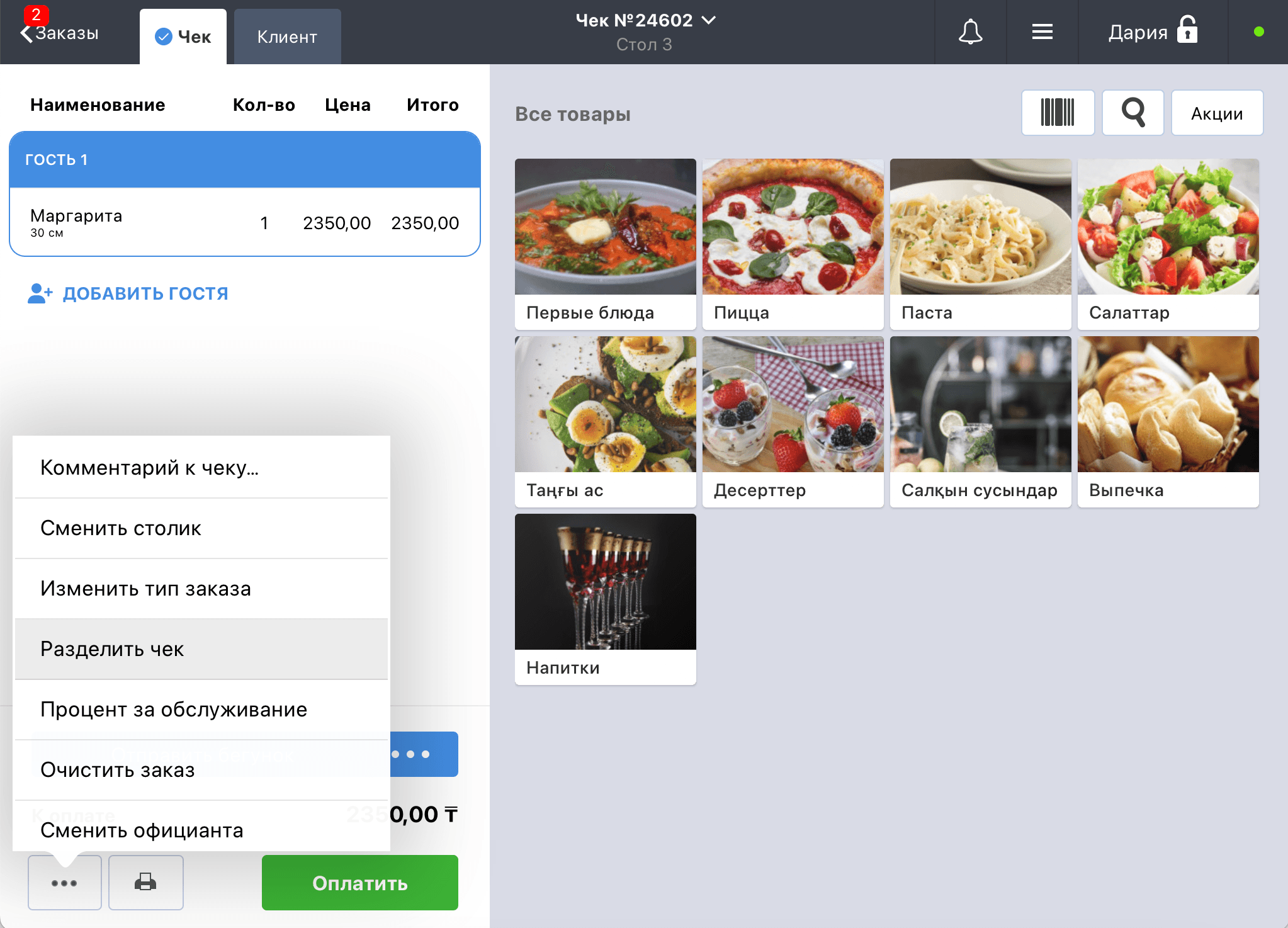Viewport: 1288px width, 928px height.
Task: Click the Кол-во column header
Action: pyautogui.click(x=264, y=105)
